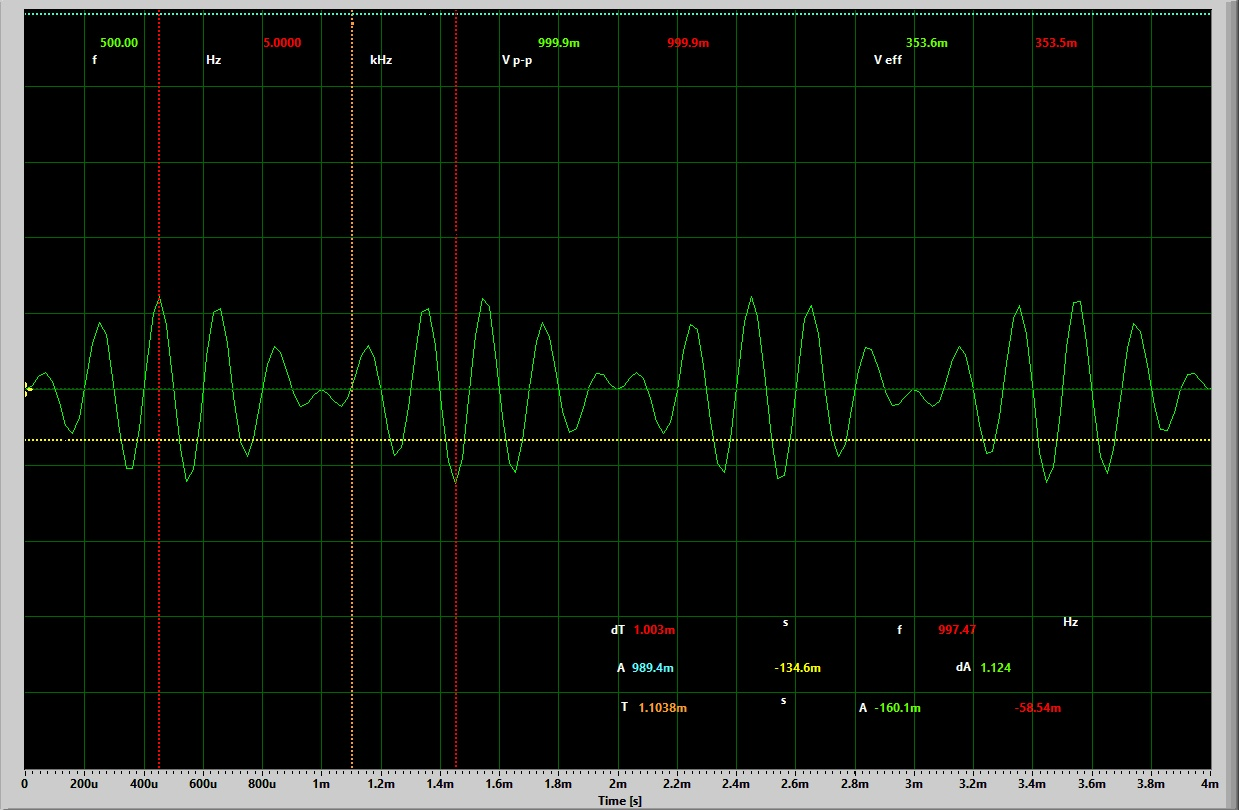Click the 1.6m time axis tick label
The width and height of the screenshot is (1239, 810).
(x=499, y=786)
